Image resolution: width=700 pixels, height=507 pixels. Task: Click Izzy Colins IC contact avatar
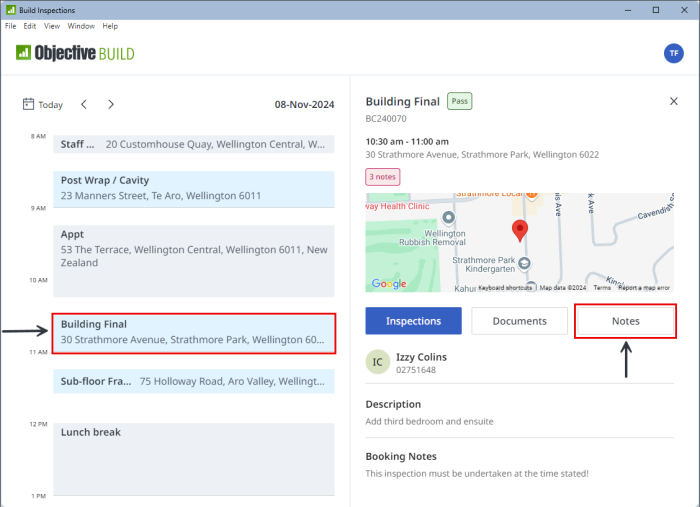click(x=377, y=362)
